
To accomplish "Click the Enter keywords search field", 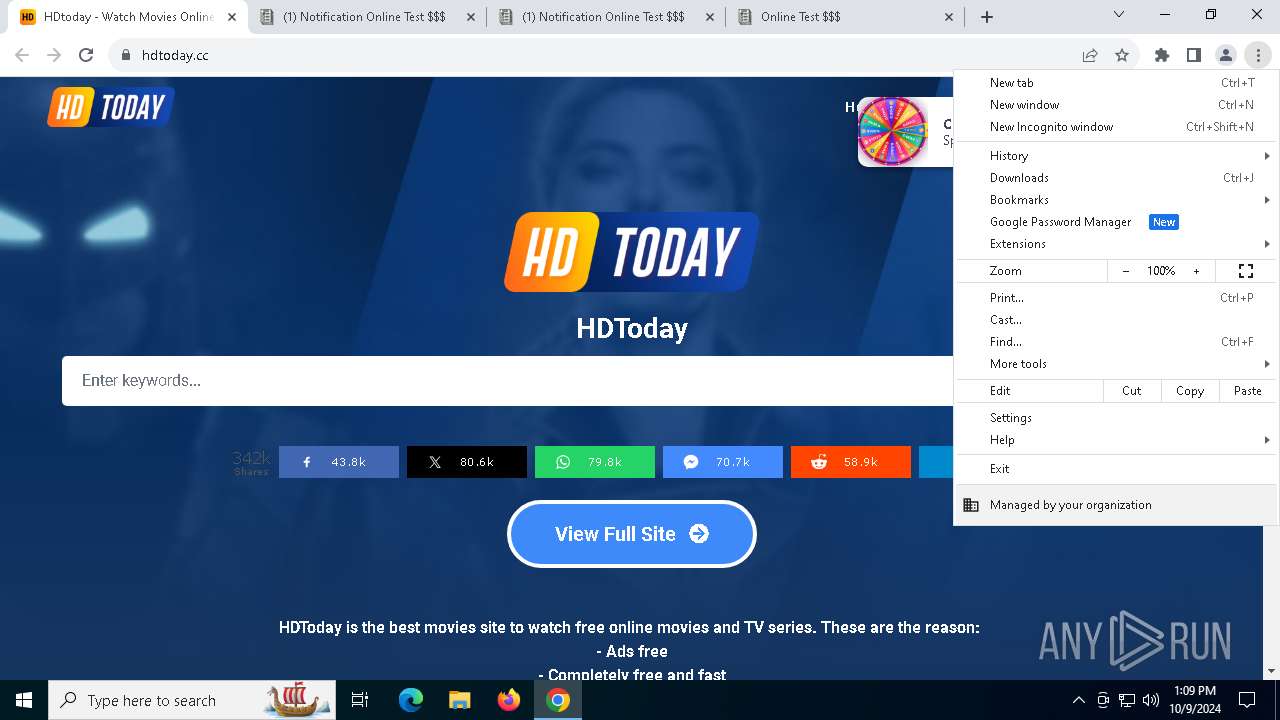I will (x=508, y=381).
